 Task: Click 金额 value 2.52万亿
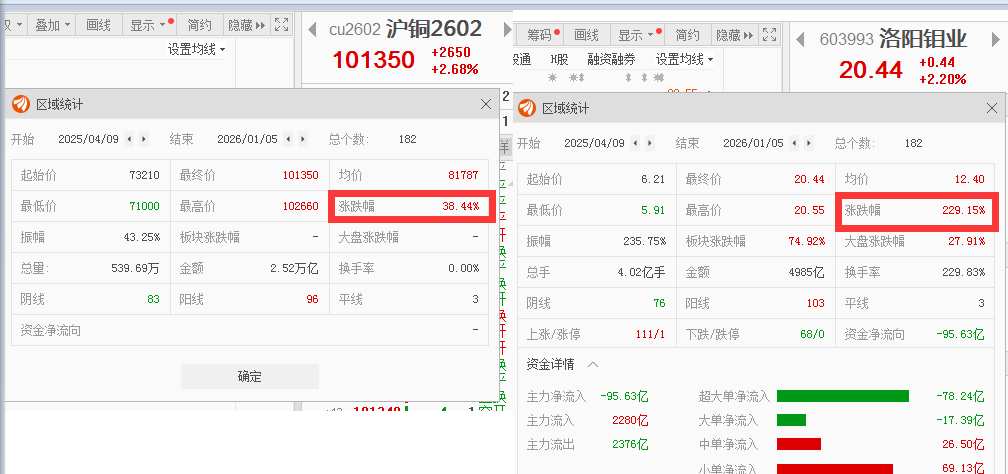294,268
